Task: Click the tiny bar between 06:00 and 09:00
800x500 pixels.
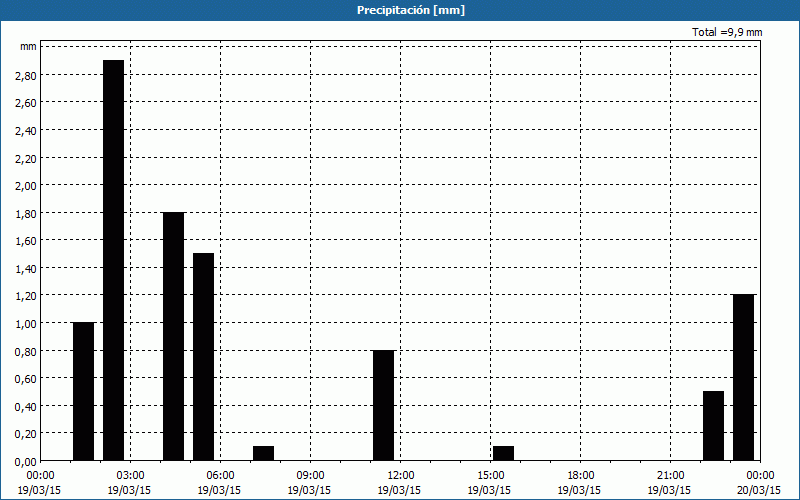Action: click(x=263, y=453)
